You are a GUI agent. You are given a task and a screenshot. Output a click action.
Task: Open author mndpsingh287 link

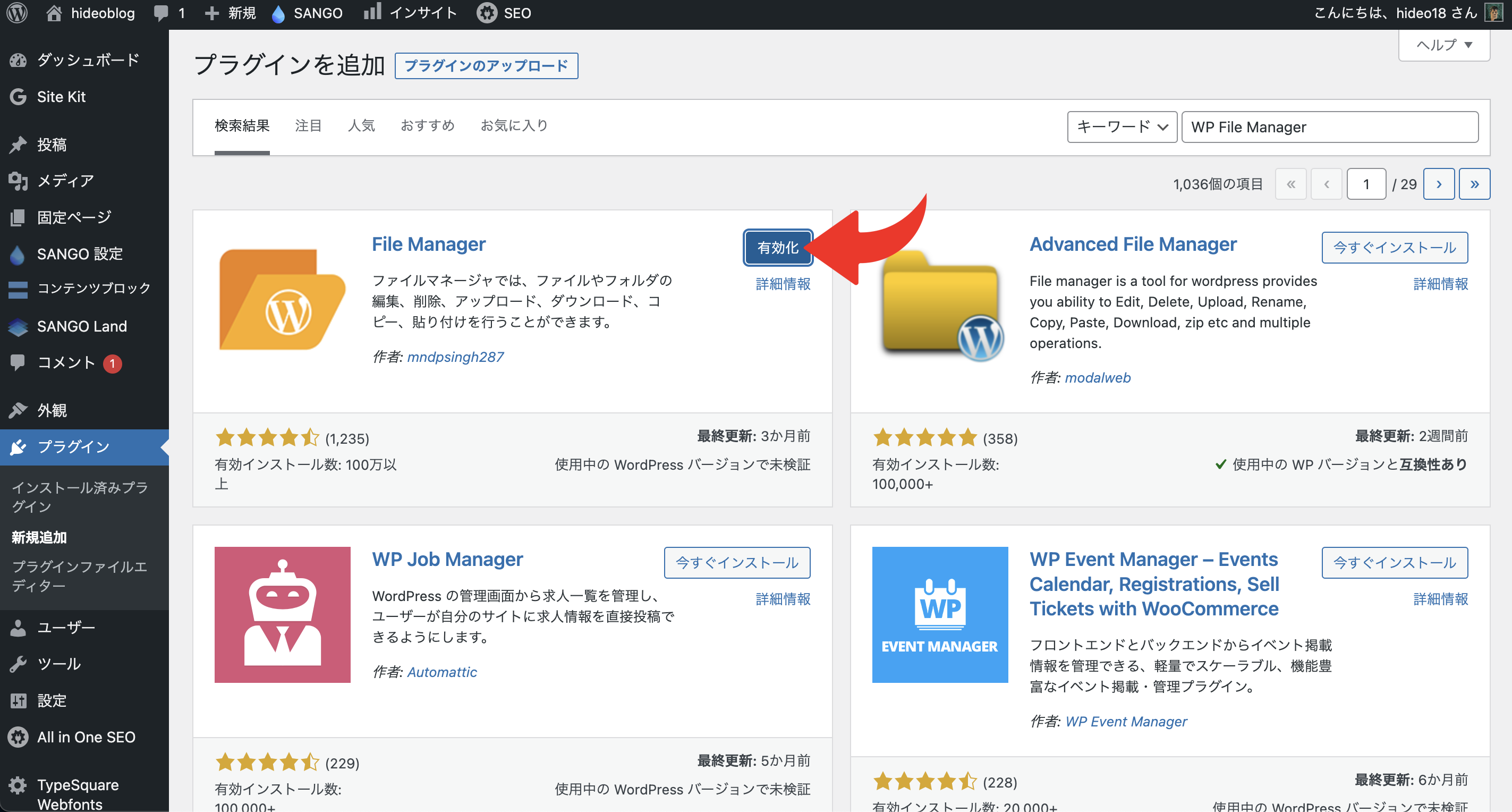click(x=455, y=357)
